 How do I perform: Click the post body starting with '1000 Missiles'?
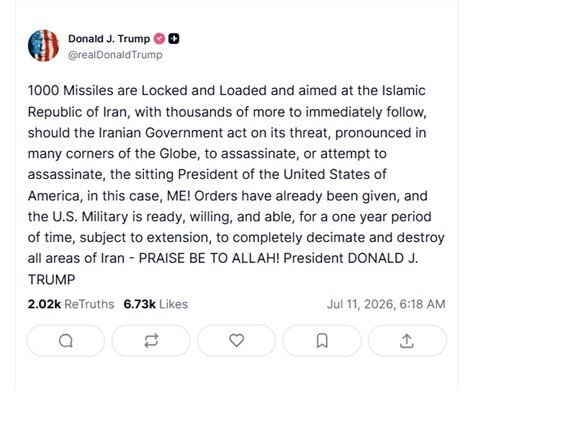pyautogui.click(x=236, y=185)
